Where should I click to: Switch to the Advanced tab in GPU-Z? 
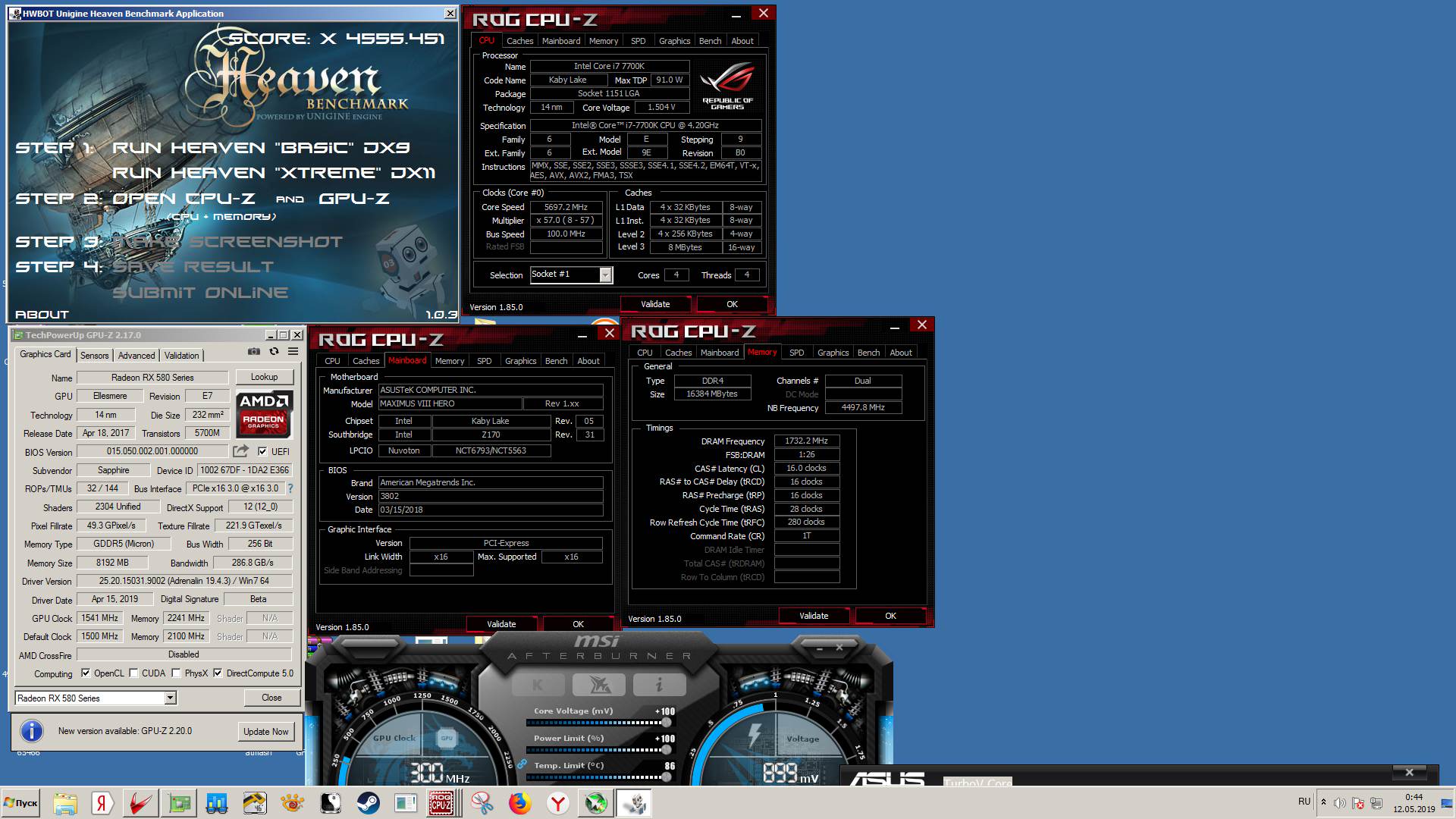(136, 355)
